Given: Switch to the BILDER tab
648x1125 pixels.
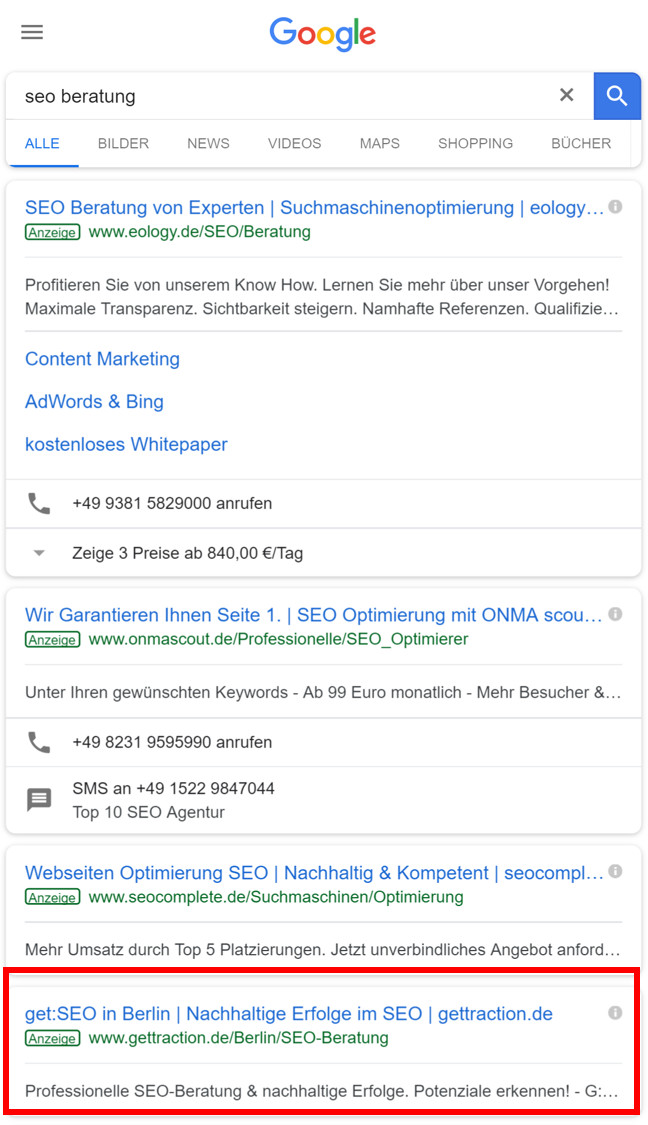Looking at the screenshot, I should pos(122,143).
